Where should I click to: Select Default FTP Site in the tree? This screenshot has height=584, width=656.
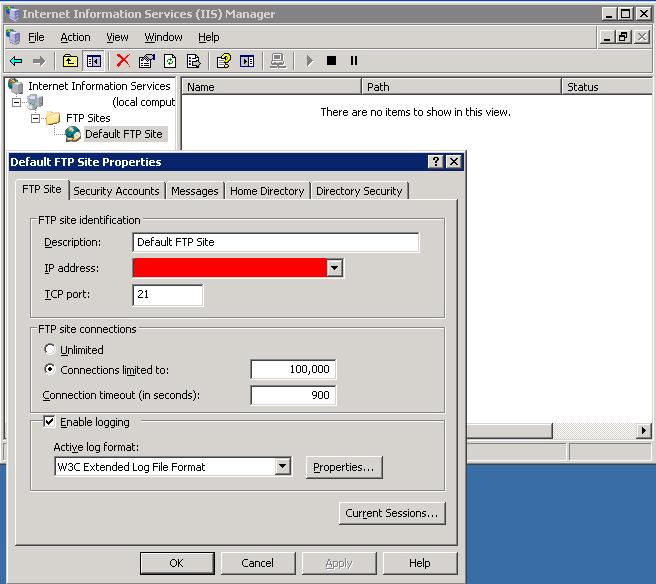pos(124,134)
